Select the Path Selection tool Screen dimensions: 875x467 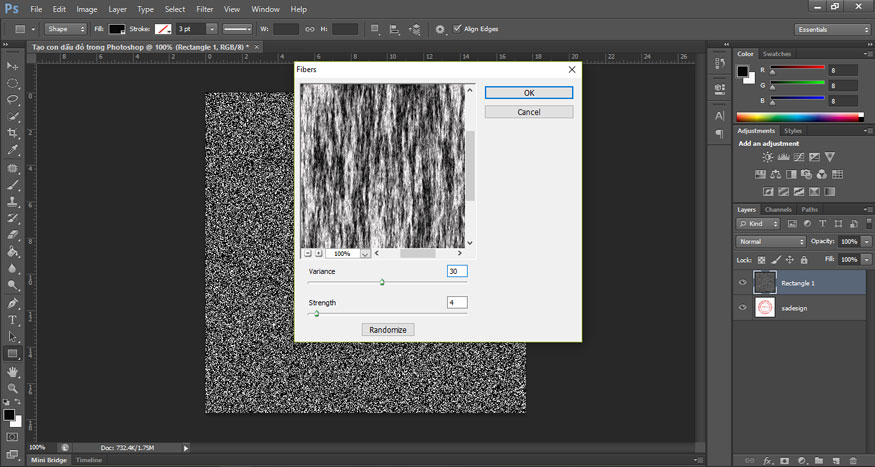12,336
